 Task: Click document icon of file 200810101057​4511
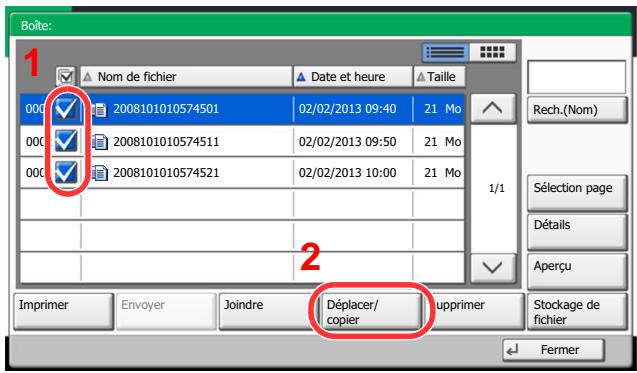100,142
